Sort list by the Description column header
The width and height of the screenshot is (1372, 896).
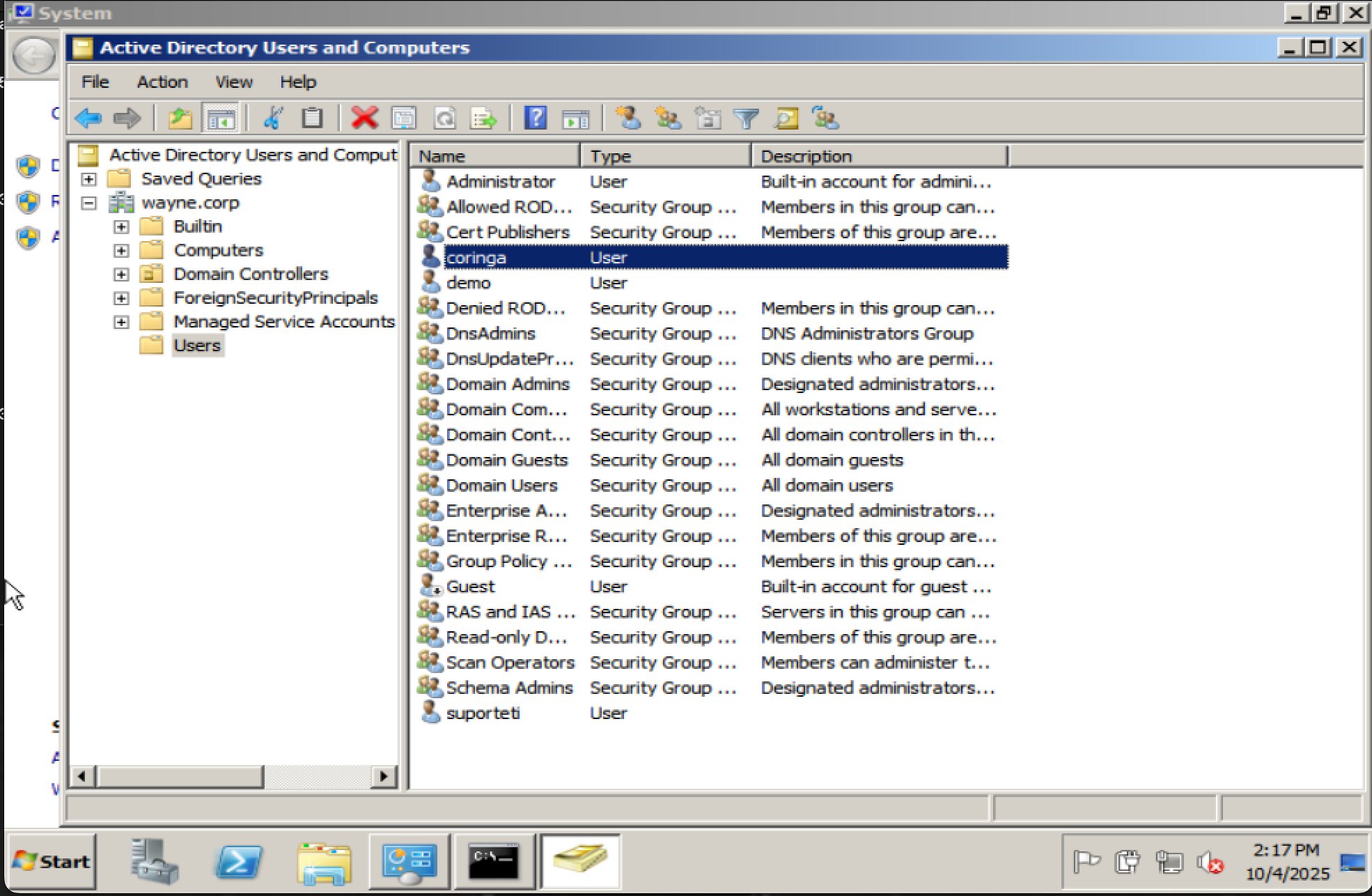[x=879, y=156]
